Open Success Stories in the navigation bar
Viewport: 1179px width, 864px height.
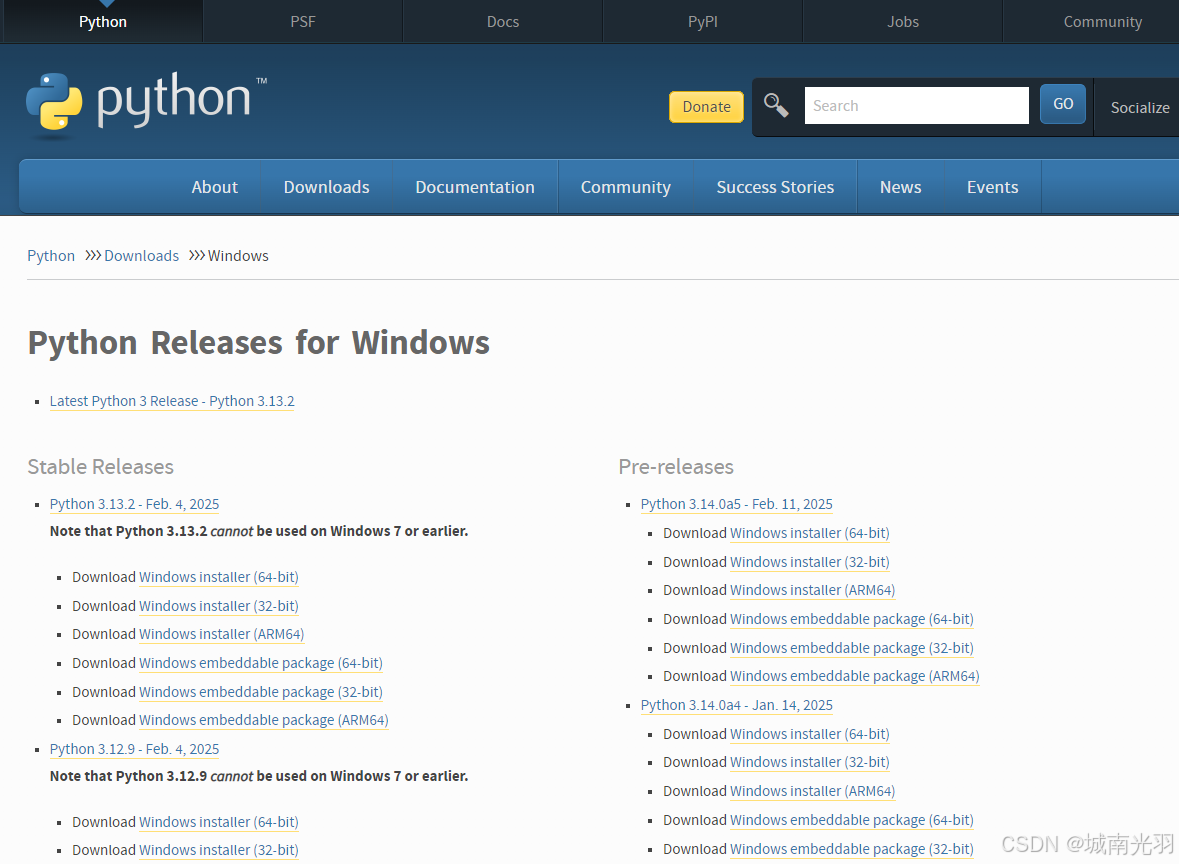[x=775, y=187]
